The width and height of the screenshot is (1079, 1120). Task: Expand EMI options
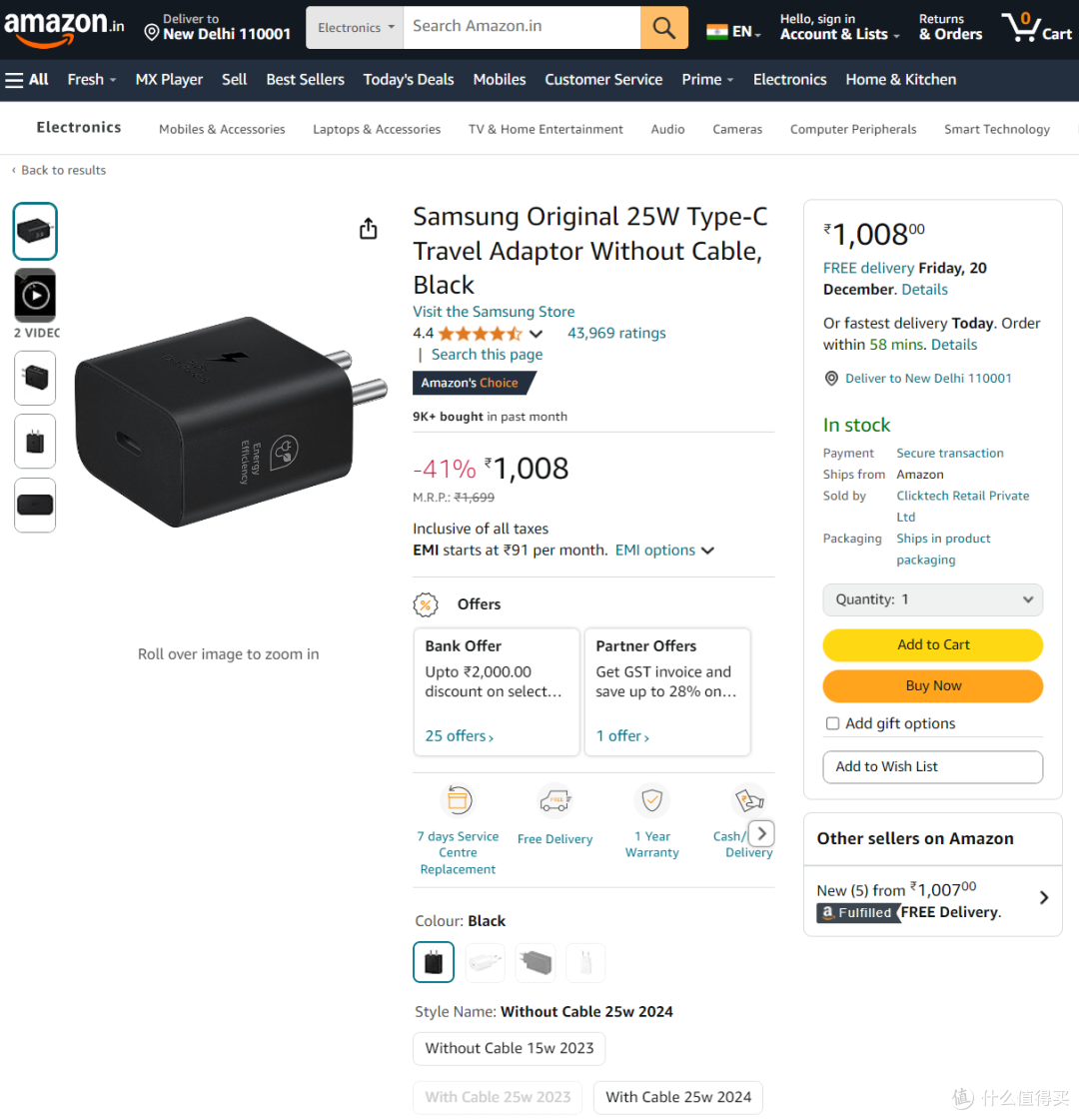click(664, 551)
